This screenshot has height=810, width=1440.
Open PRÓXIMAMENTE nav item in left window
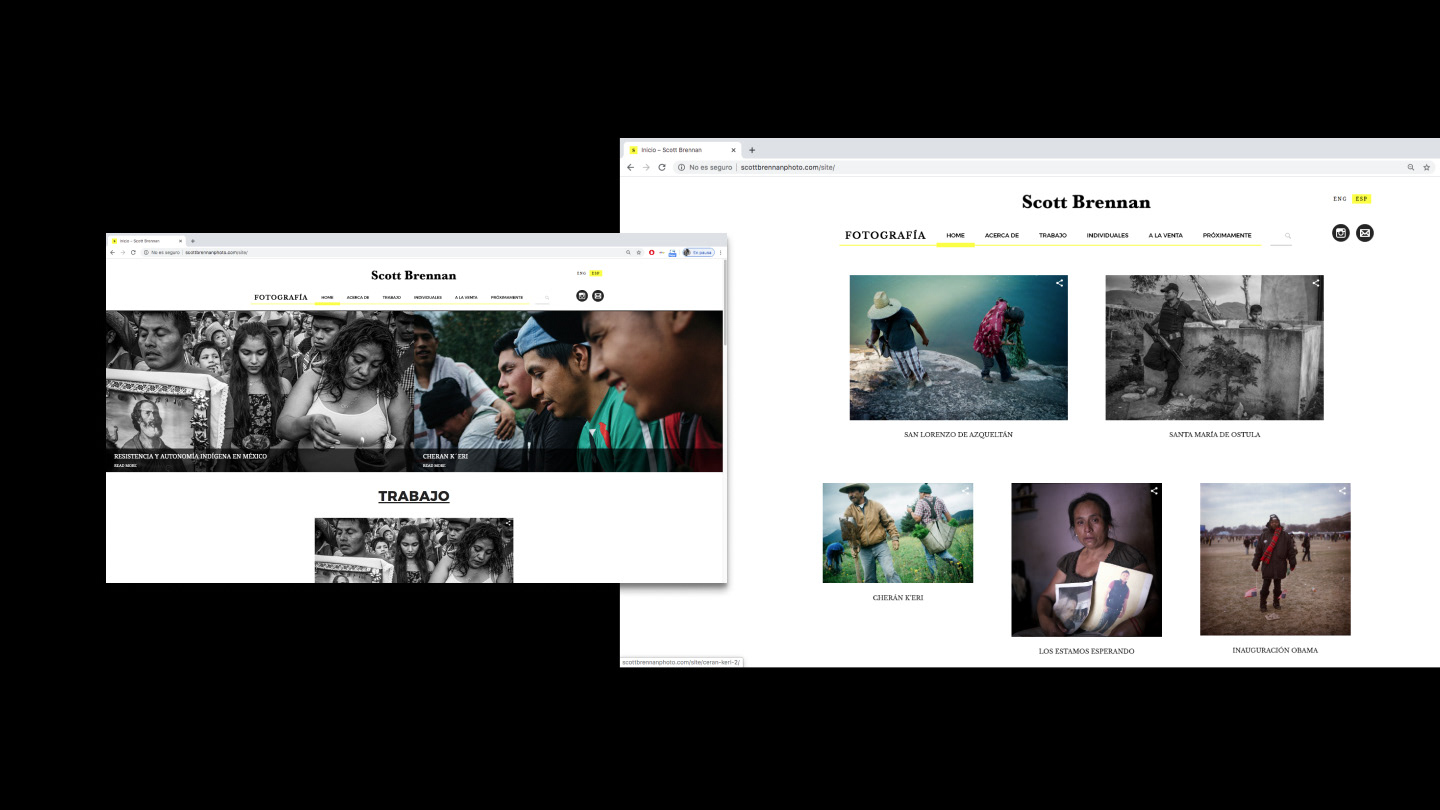click(507, 297)
